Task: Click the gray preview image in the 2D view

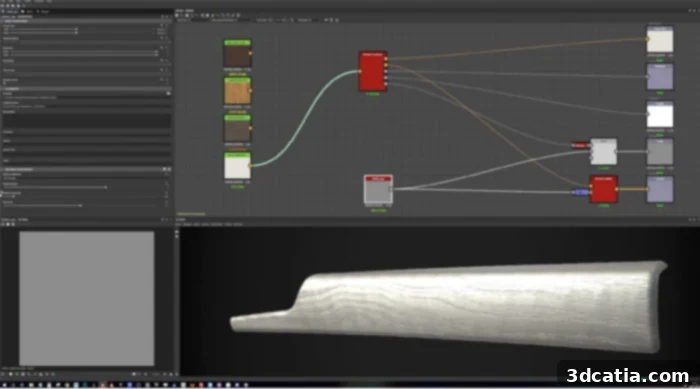Action: pos(87,298)
